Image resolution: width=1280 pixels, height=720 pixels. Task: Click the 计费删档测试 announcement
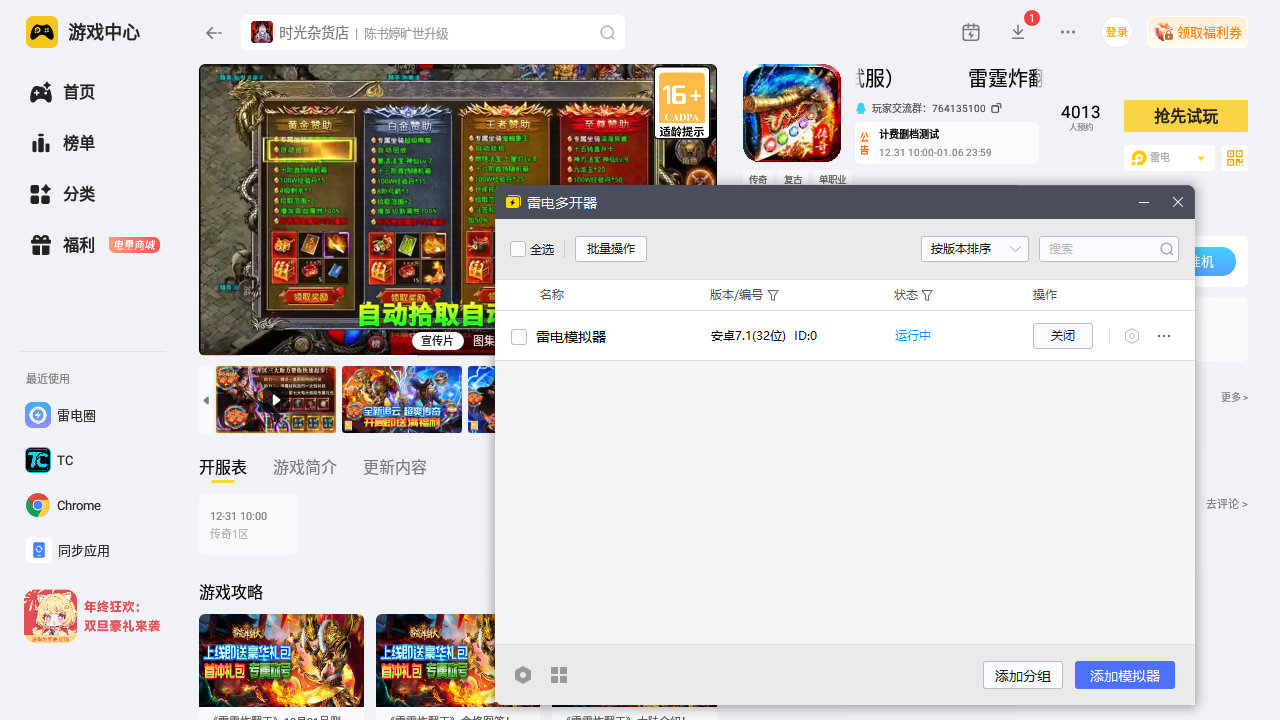pyautogui.click(x=909, y=134)
